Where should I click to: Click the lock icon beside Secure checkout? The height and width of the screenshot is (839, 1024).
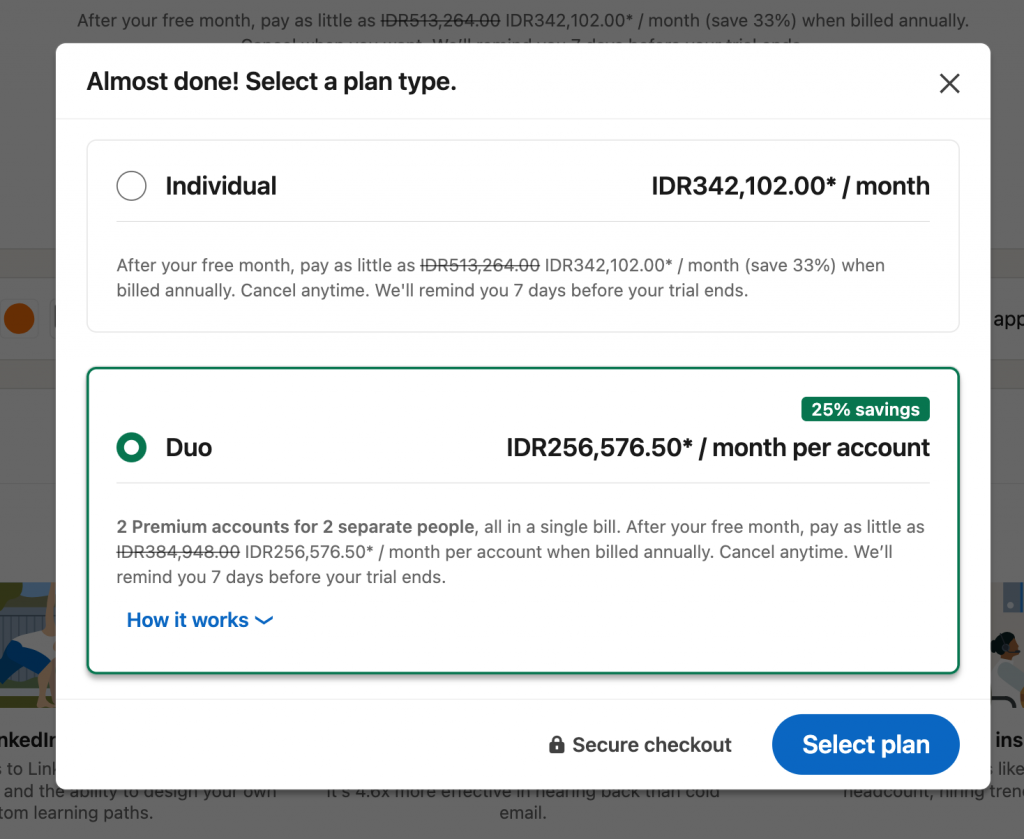click(557, 745)
